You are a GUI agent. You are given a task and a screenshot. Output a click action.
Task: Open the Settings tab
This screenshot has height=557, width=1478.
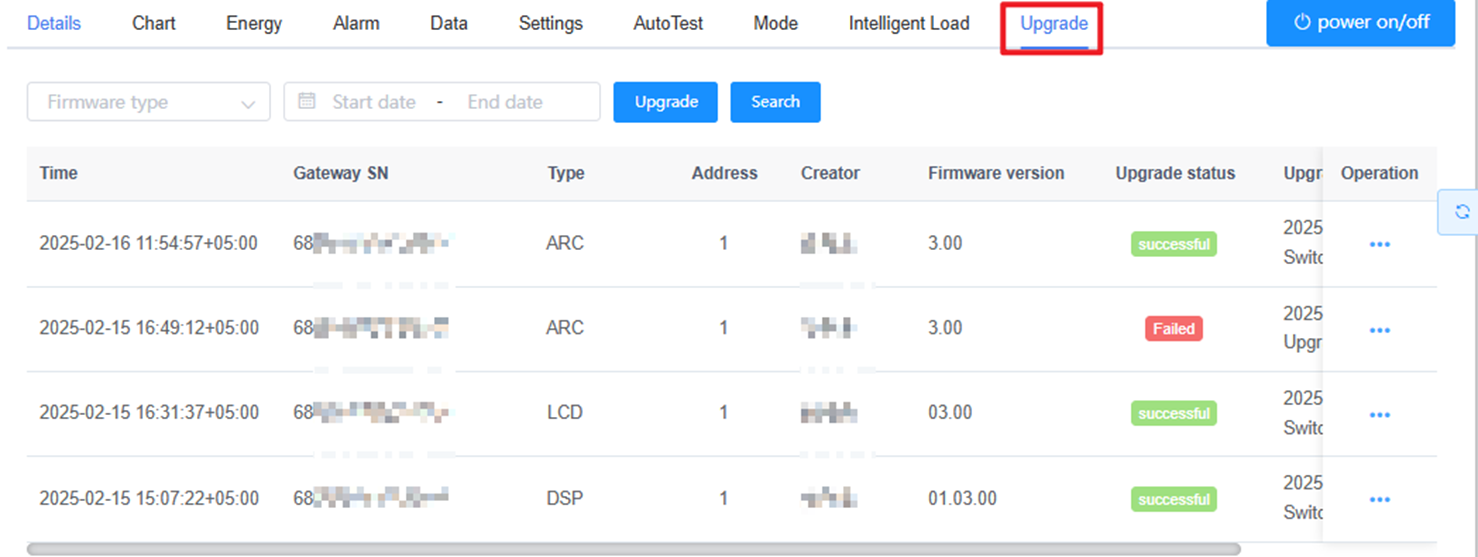(551, 23)
